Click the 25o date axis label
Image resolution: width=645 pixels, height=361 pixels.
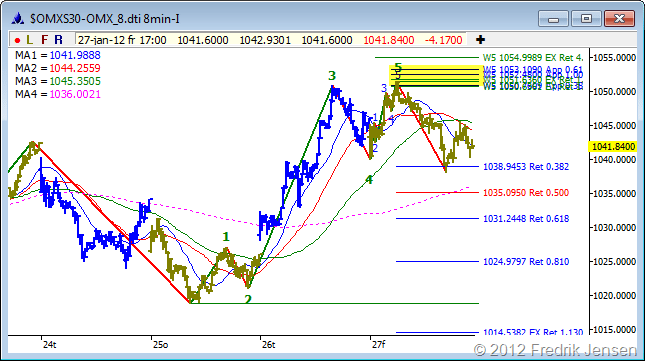click(x=160, y=345)
